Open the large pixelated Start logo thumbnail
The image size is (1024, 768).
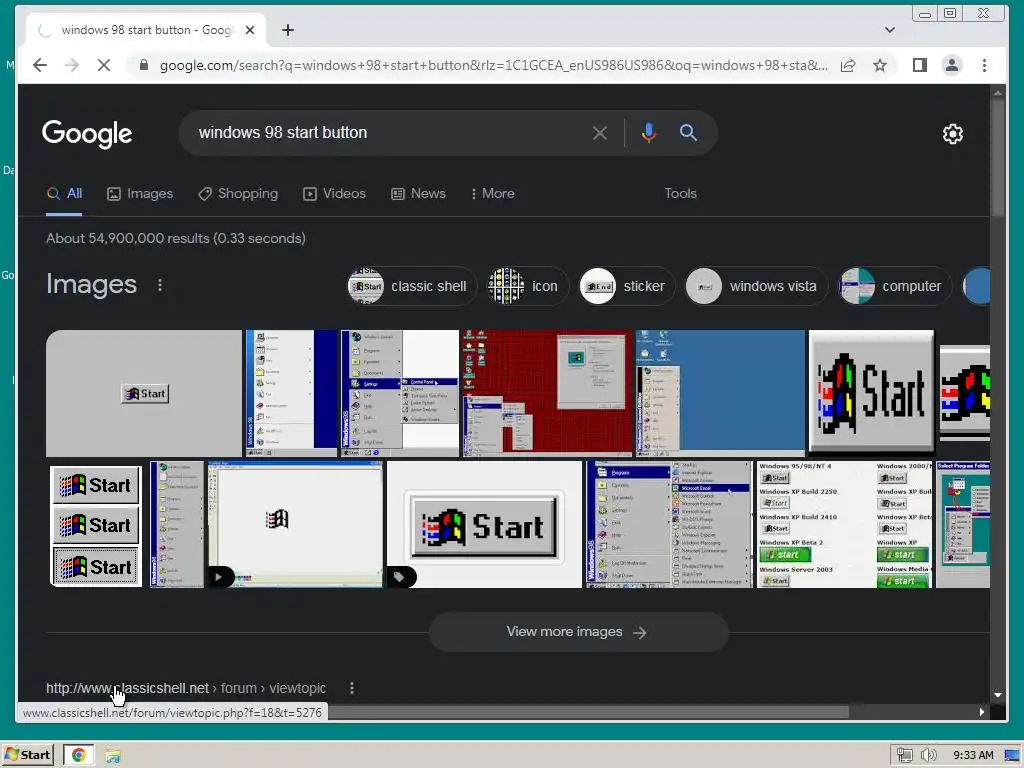[x=871, y=391]
